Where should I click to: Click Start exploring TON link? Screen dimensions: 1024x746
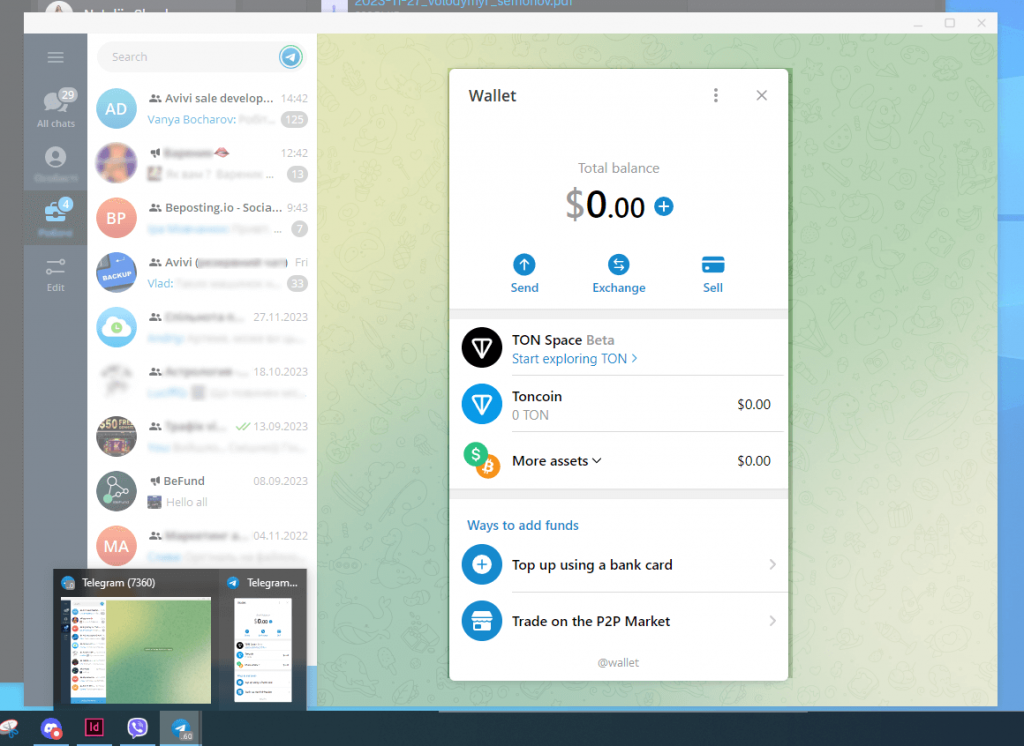[574, 359]
